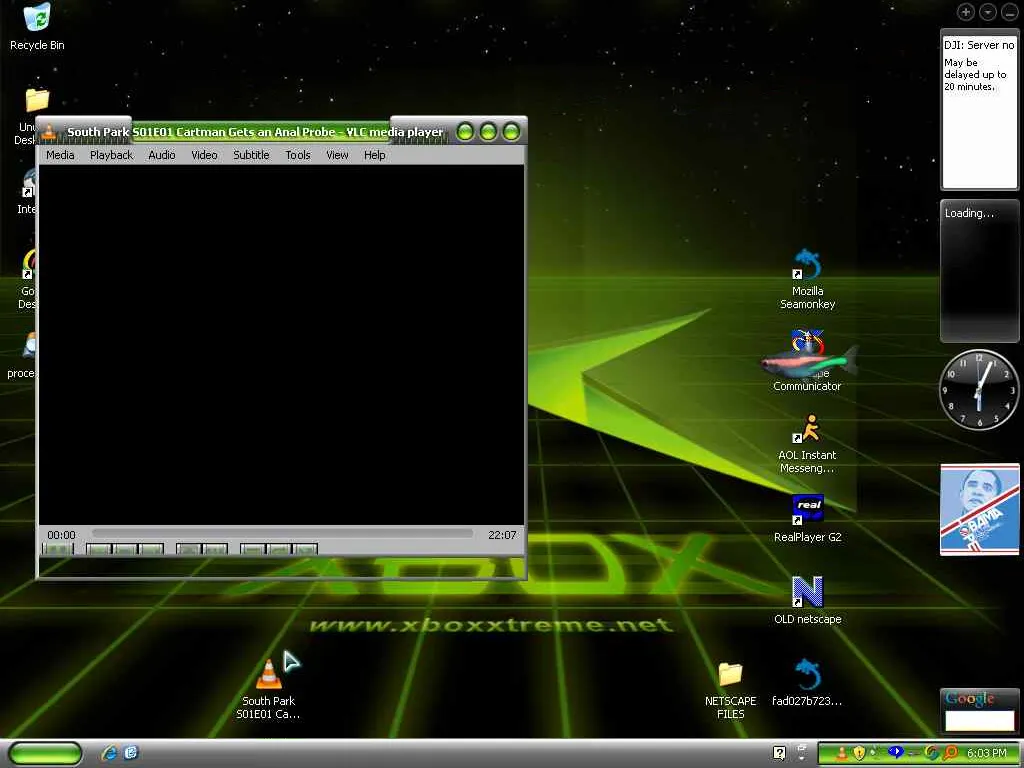Screen dimensions: 1024x768
Task: Click the second quick launch browser icon
Action: click(x=131, y=753)
